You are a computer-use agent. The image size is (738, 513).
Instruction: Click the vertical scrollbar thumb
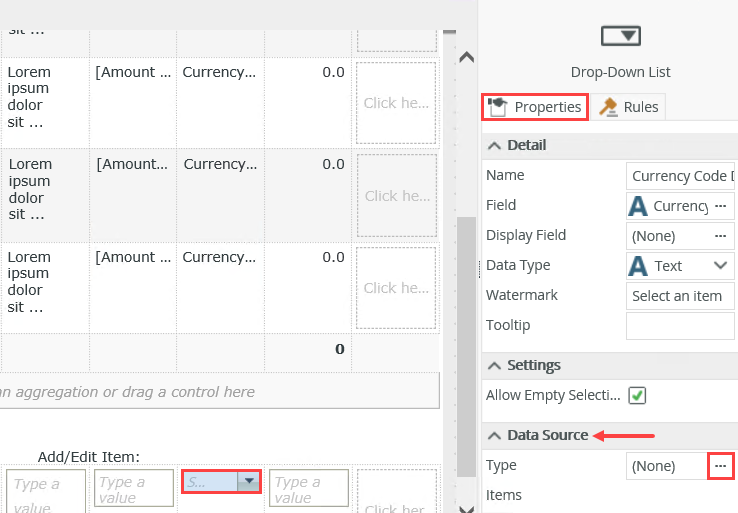tap(467, 346)
